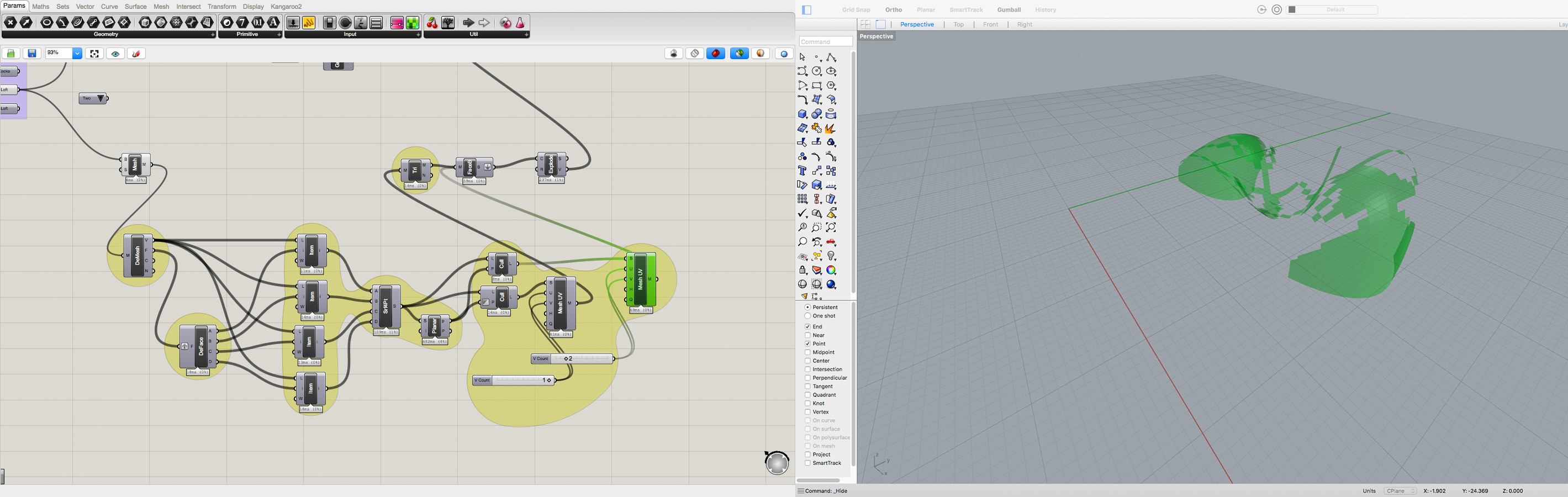
Task: Switch to the Right viewport tab
Action: click(1025, 24)
